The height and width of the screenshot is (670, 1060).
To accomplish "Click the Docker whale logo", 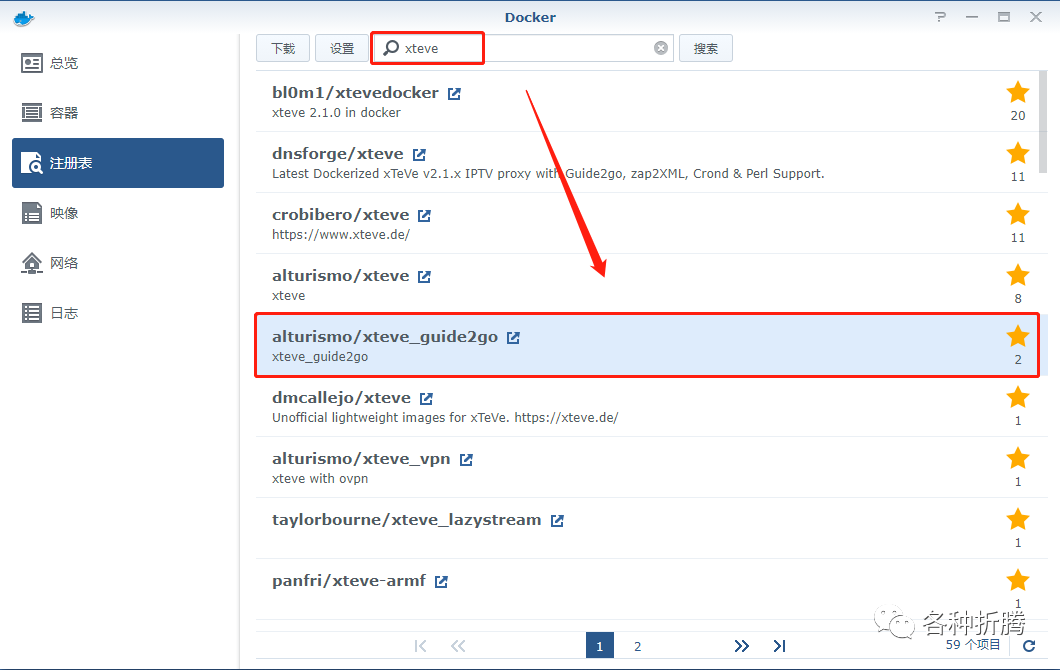I will pos(23,18).
